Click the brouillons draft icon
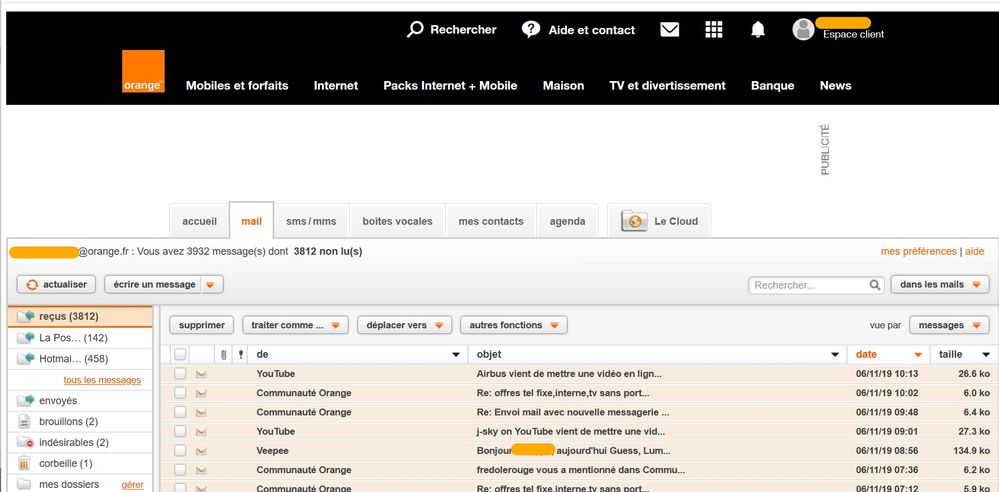This screenshot has height=492, width=999. 24,421
